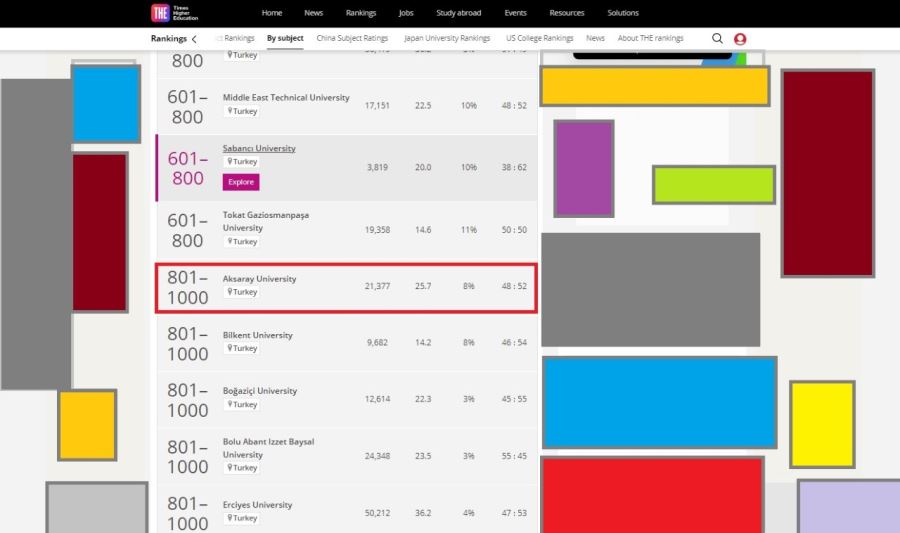The height and width of the screenshot is (533, 900).
Task: Click the Bilkent University name
Action: [257, 335]
